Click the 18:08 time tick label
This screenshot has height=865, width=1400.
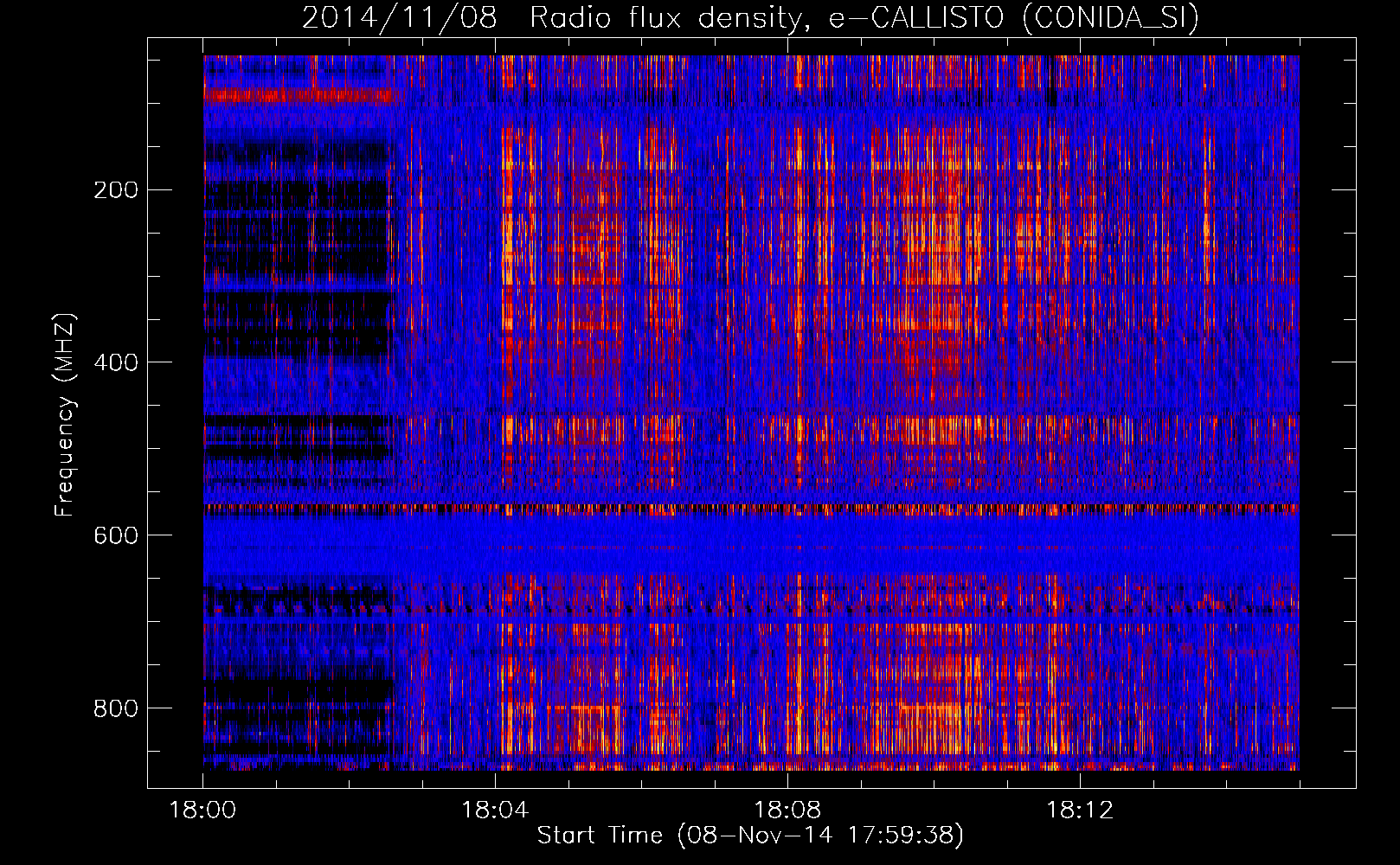click(787, 811)
